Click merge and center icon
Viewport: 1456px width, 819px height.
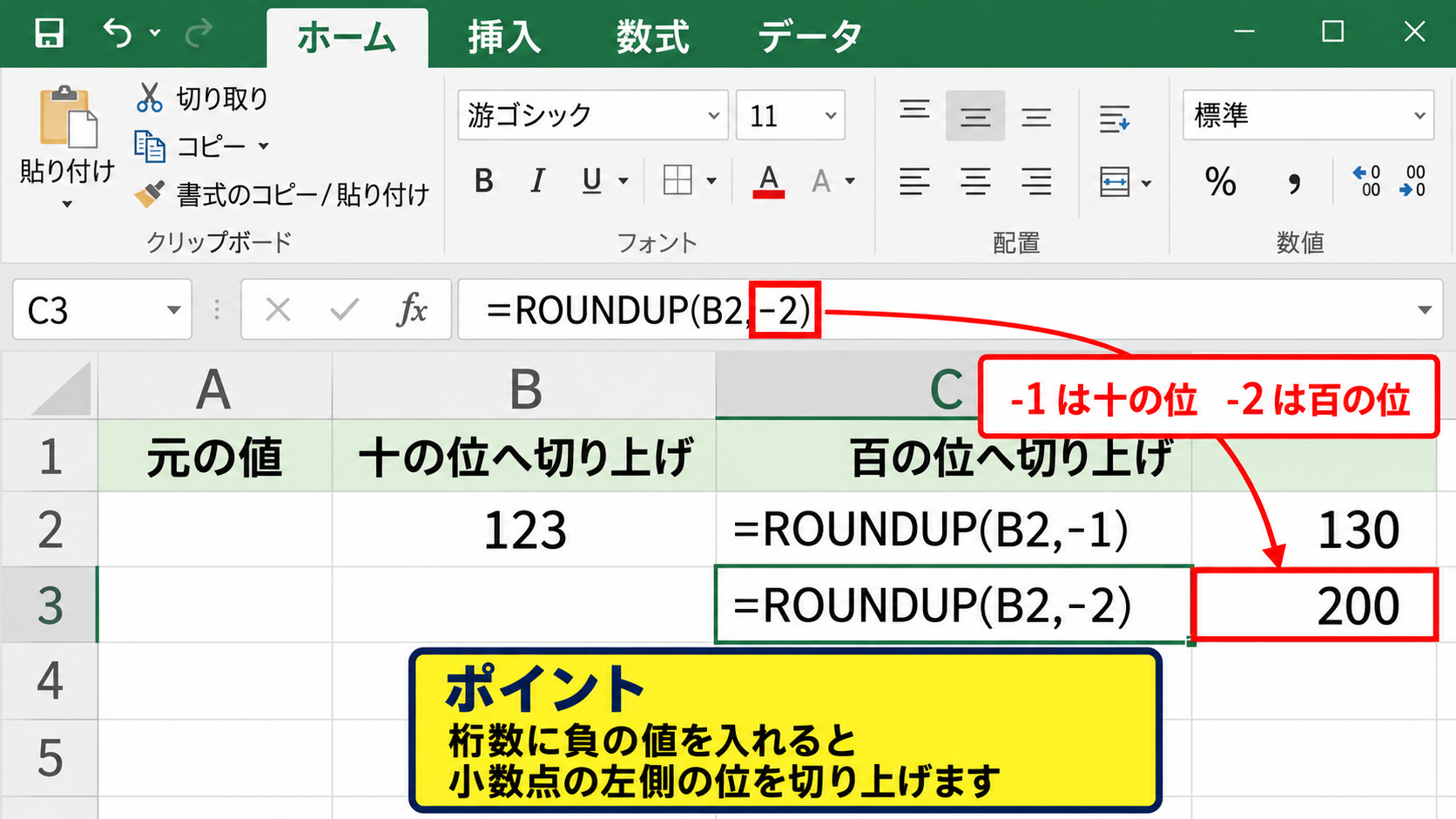tap(1115, 182)
